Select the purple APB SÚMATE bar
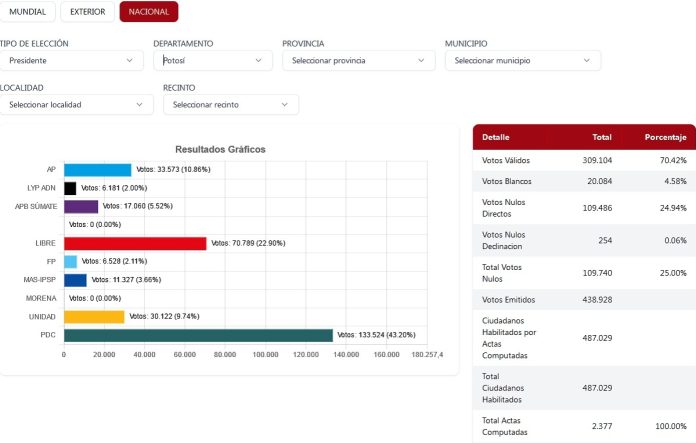 pos(80,207)
